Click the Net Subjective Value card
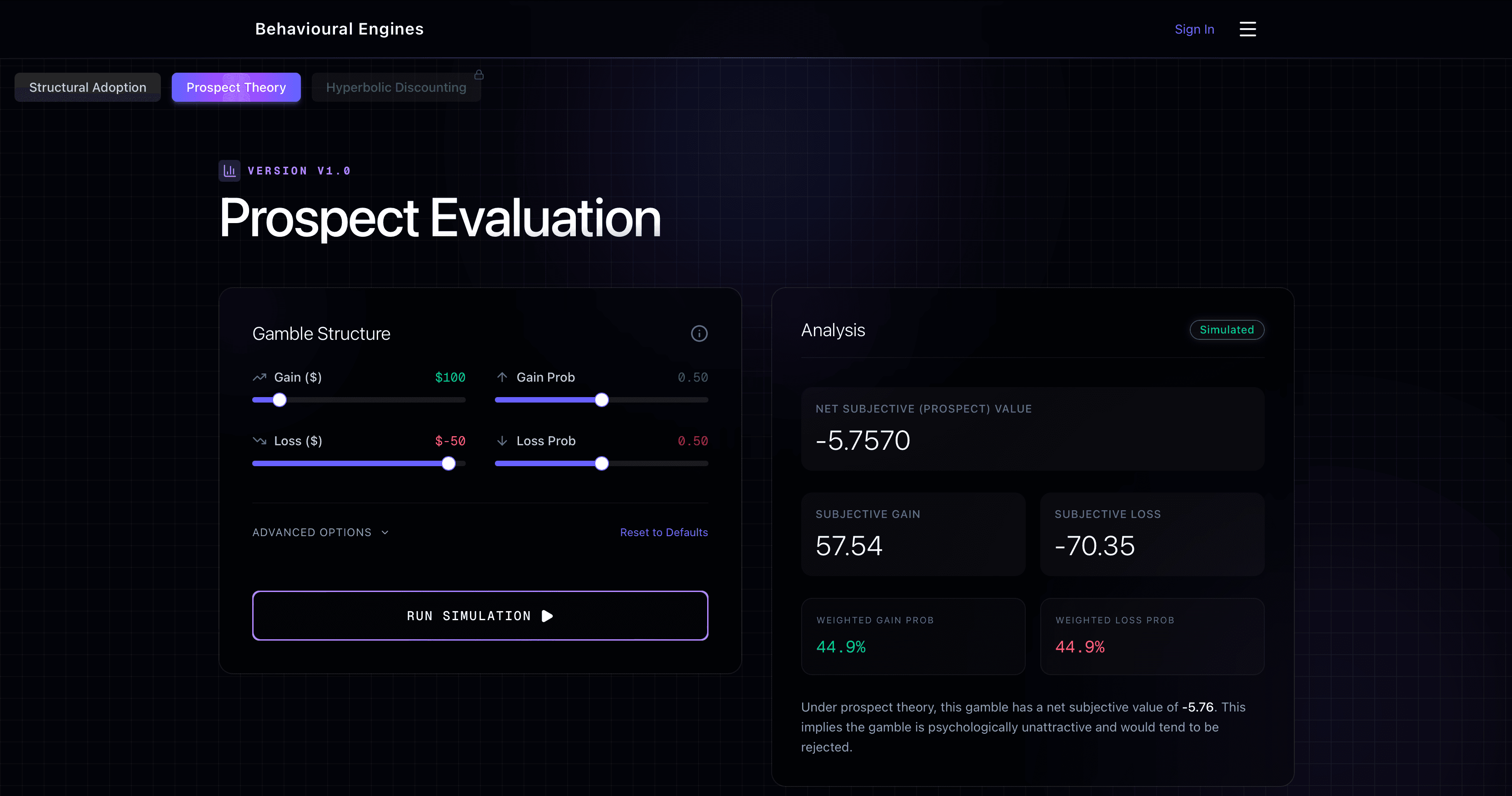This screenshot has width=1512, height=796. [x=1033, y=429]
